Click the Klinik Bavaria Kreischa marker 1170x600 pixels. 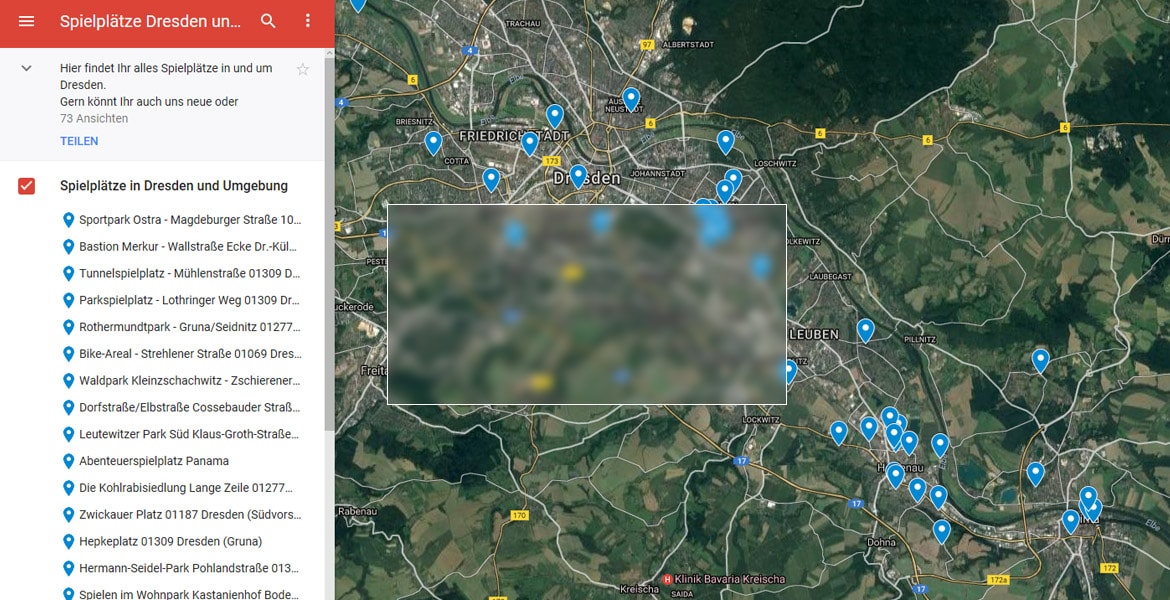[x=668, y=579]
